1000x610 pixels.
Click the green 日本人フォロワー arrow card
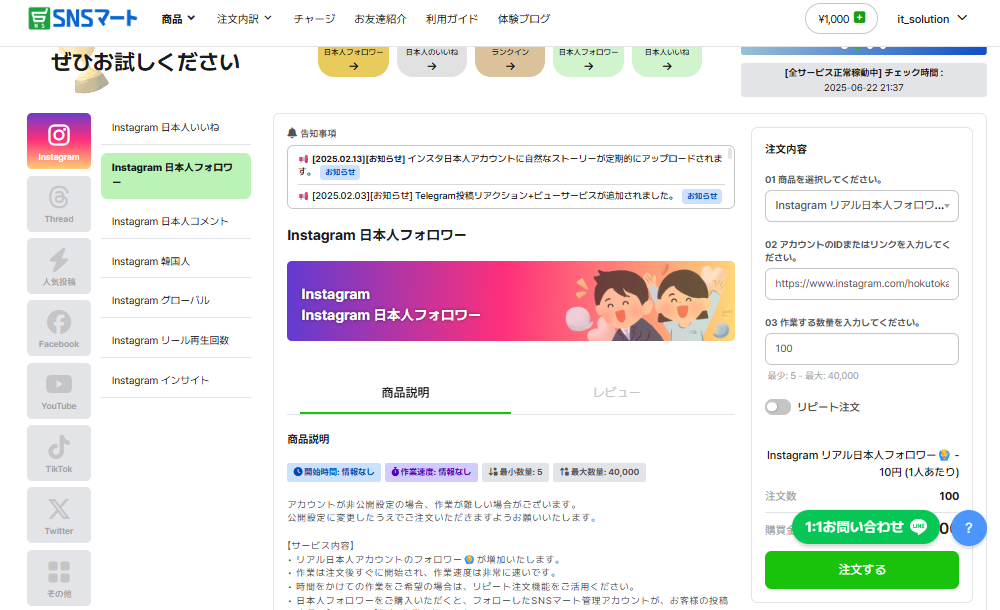tap(588, 60)
